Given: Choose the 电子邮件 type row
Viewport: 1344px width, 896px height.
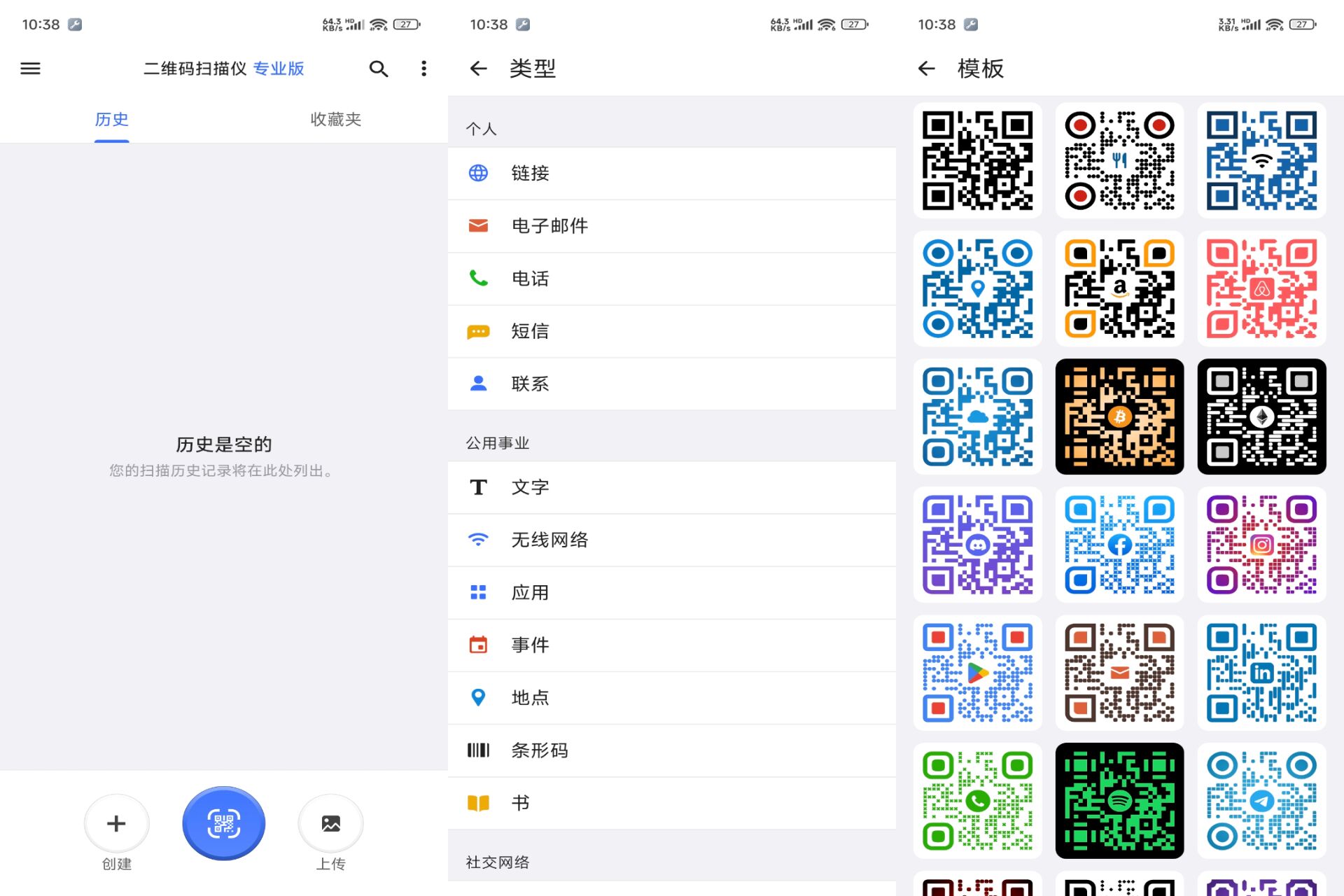Looking at the screenshot, I should click(x=672, y=225).
